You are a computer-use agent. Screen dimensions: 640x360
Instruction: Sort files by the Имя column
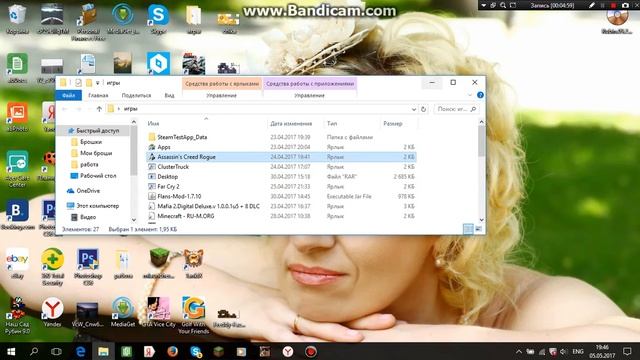[x=153, y=123]
